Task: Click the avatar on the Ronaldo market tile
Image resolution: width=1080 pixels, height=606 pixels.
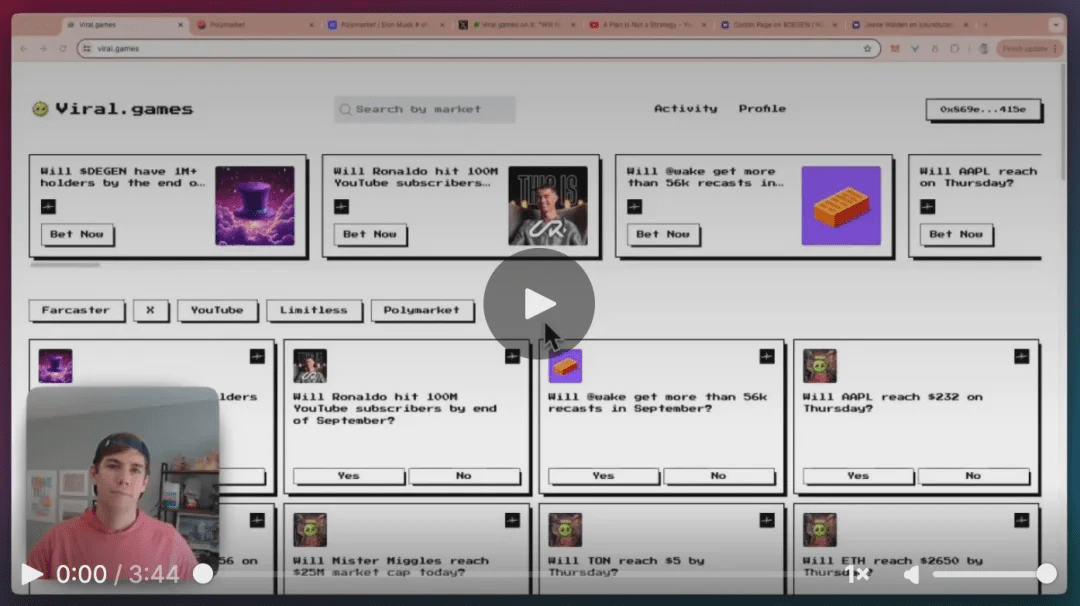Action: [310, 366]
